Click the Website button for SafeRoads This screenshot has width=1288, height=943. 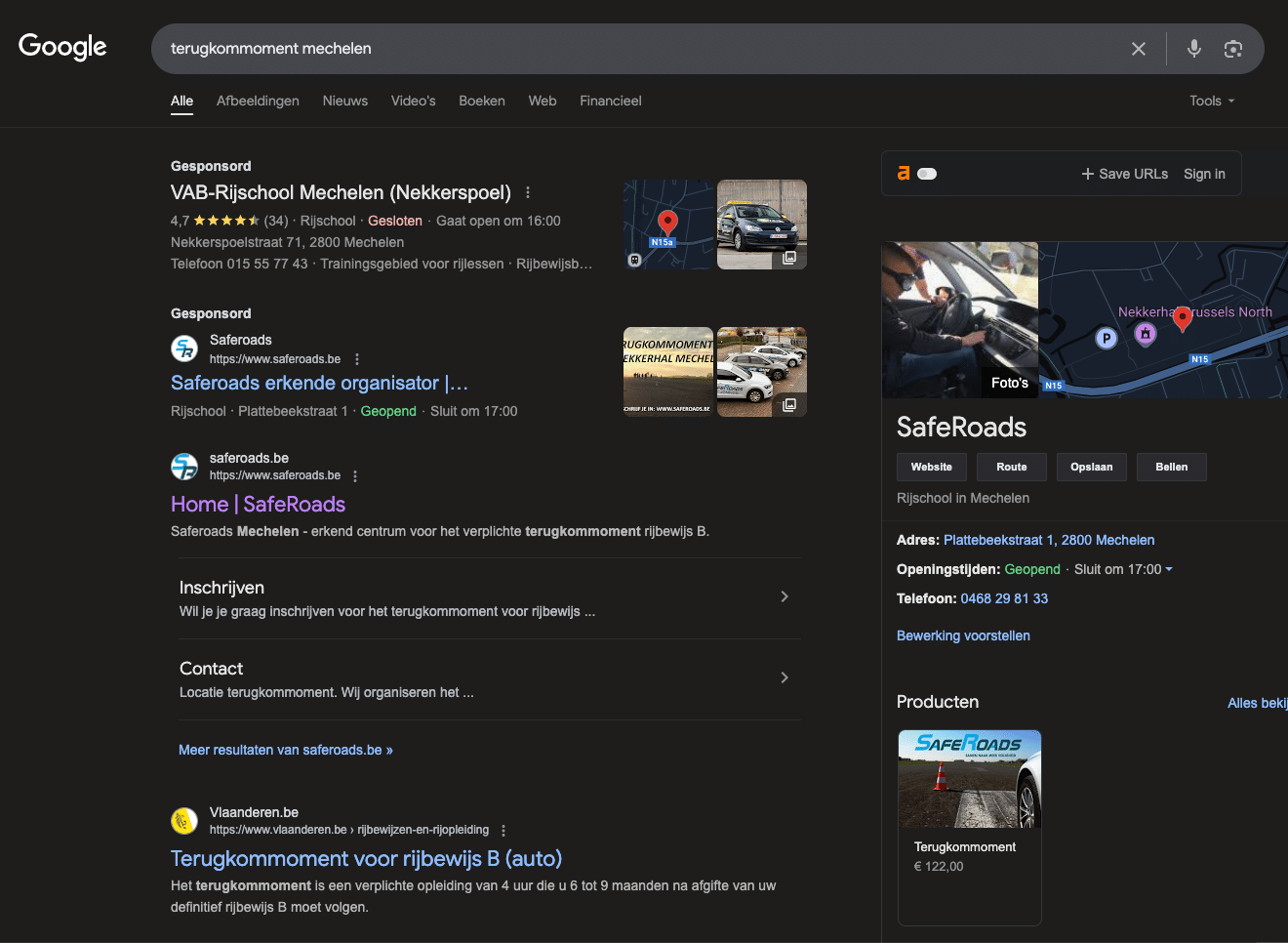click(932, 467)
